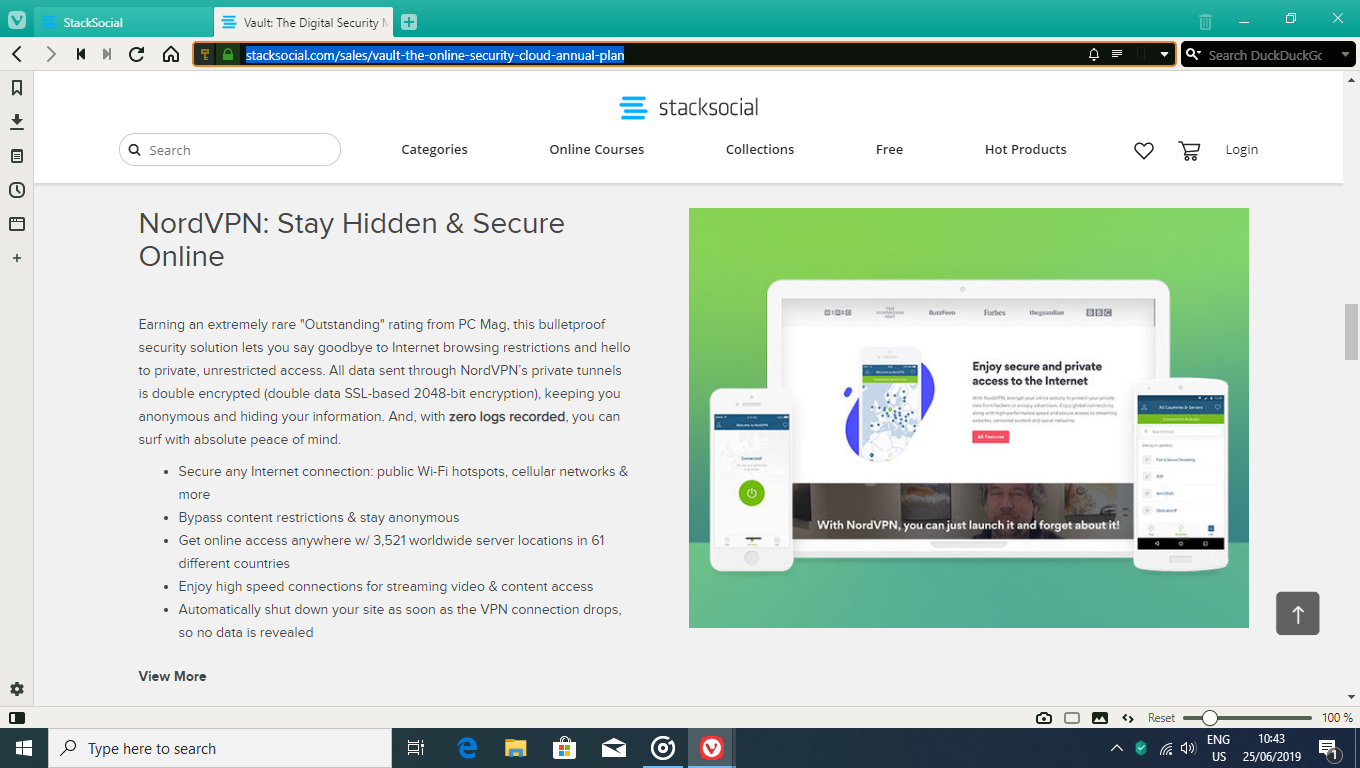Open the wishlist heart icon
Image resolution: width=1360 pixels, height=768 pixels.
(x=1144, y=150)
